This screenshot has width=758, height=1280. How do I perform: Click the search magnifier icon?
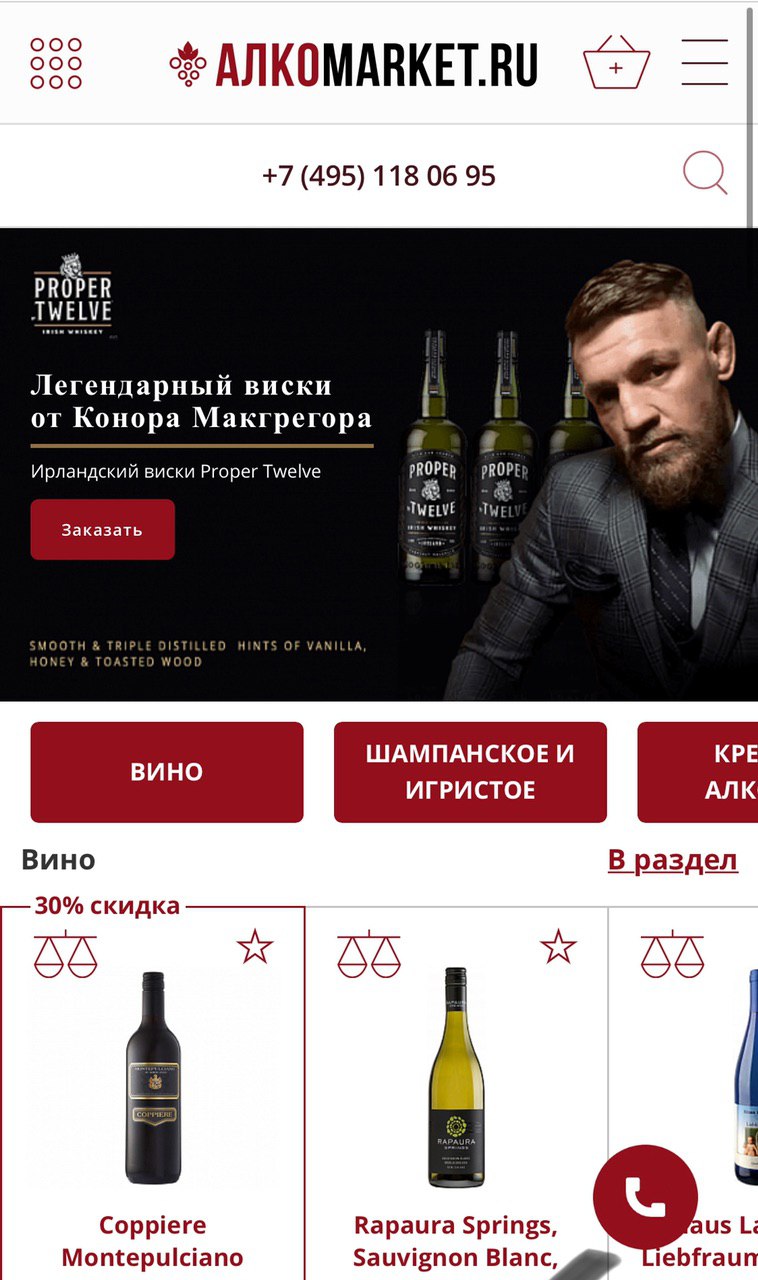pyautogui.click(x=705, y=174)
